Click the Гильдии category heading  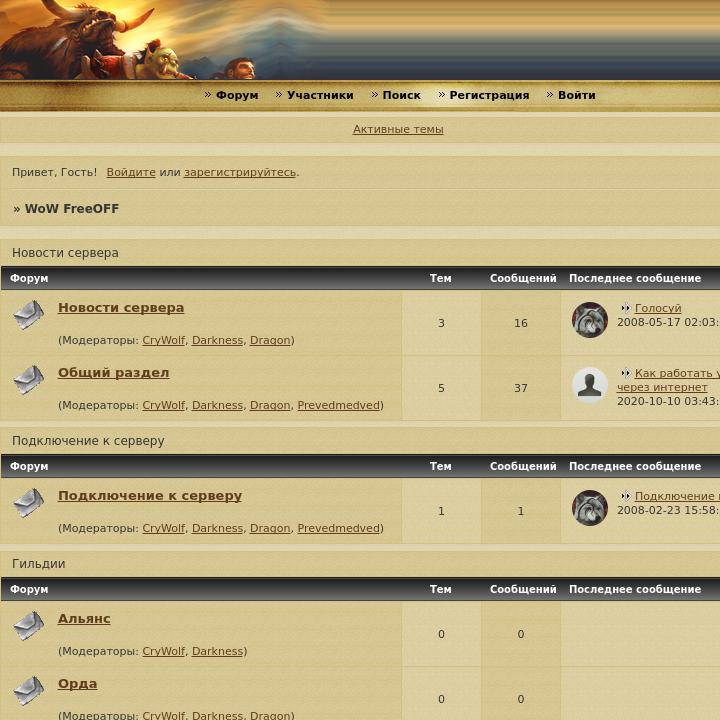click(x=39, y=564)
